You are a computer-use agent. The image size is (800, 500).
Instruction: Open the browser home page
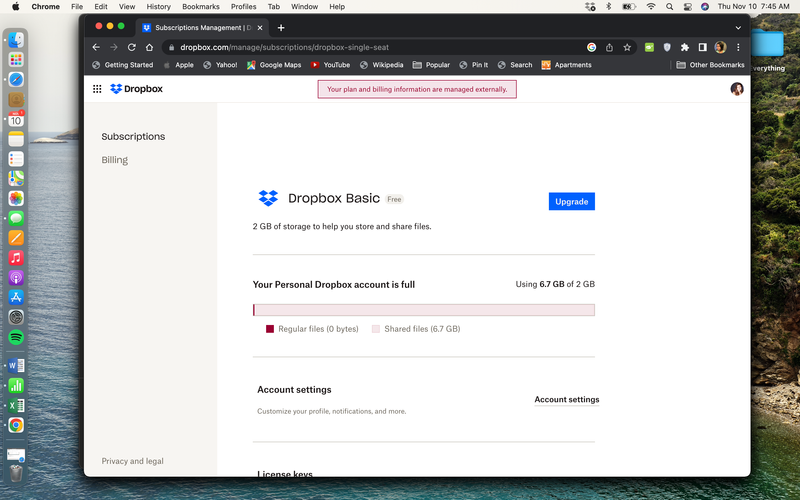pyautogui.click(x=149, y=47)
